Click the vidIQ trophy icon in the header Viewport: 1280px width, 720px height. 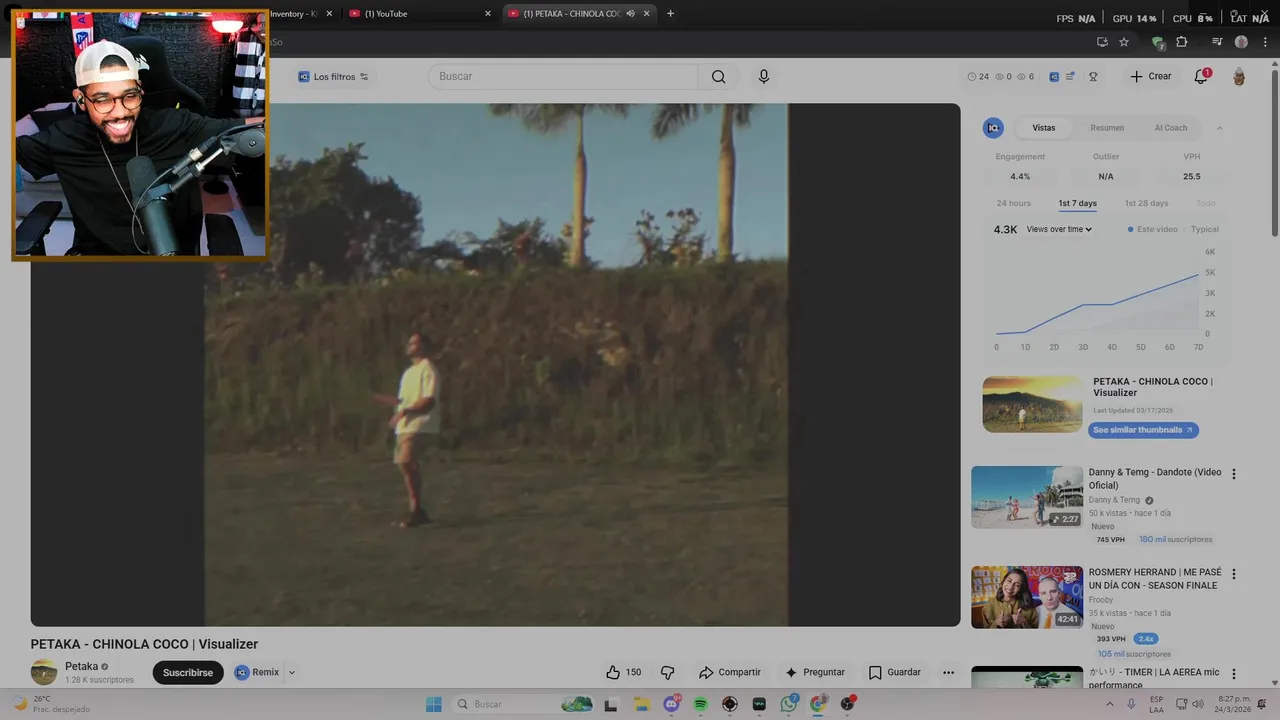click(1093, 77)
